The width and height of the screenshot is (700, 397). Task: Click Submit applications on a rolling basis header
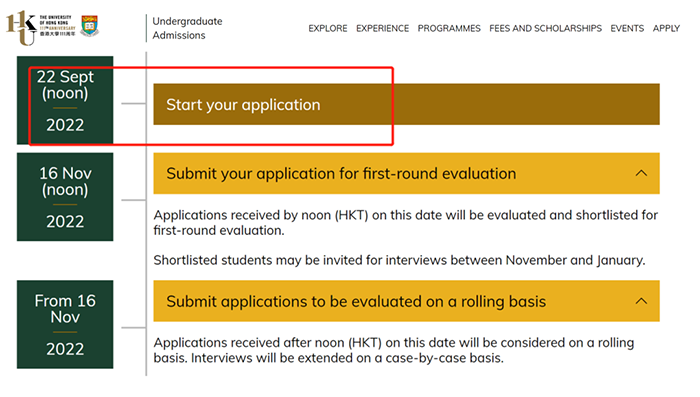406,301
